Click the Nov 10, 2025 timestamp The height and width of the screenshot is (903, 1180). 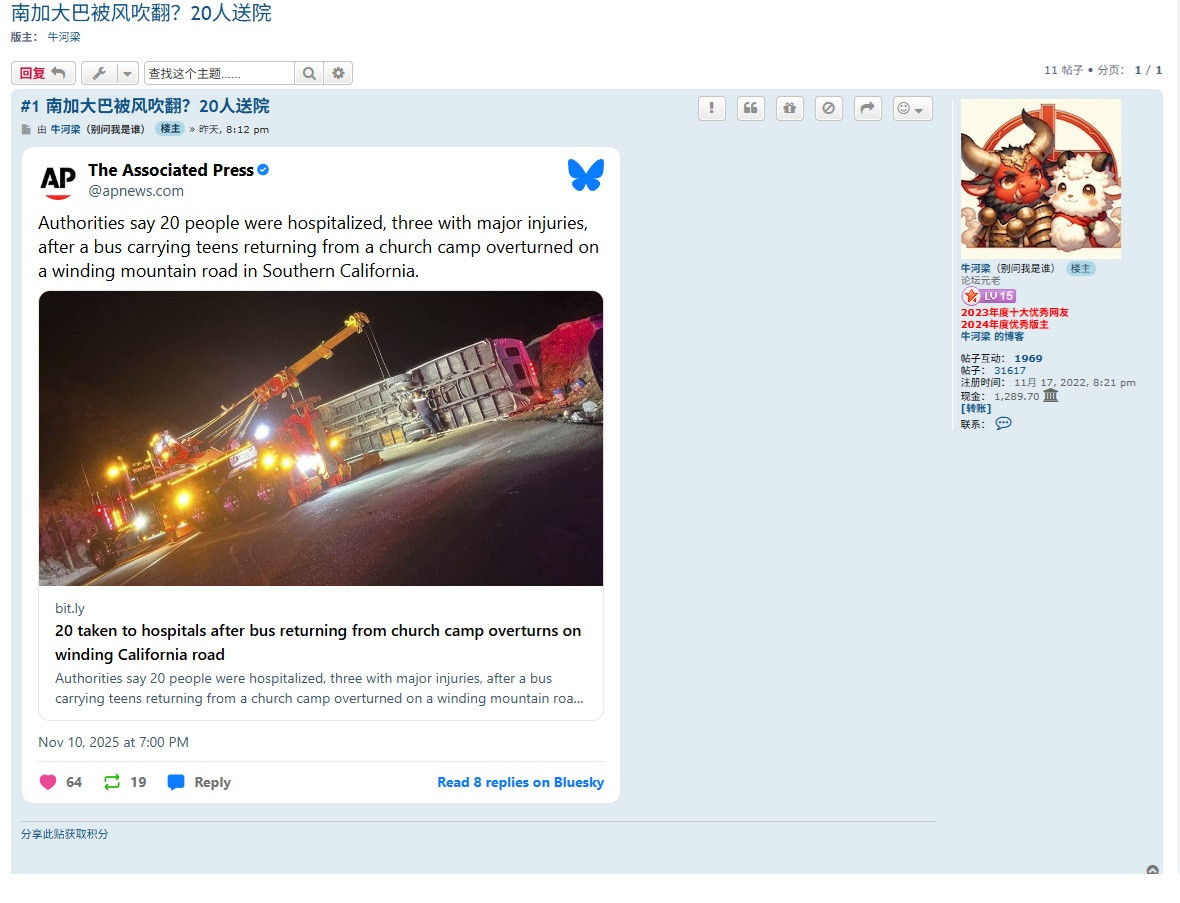(x=114, y=742)
